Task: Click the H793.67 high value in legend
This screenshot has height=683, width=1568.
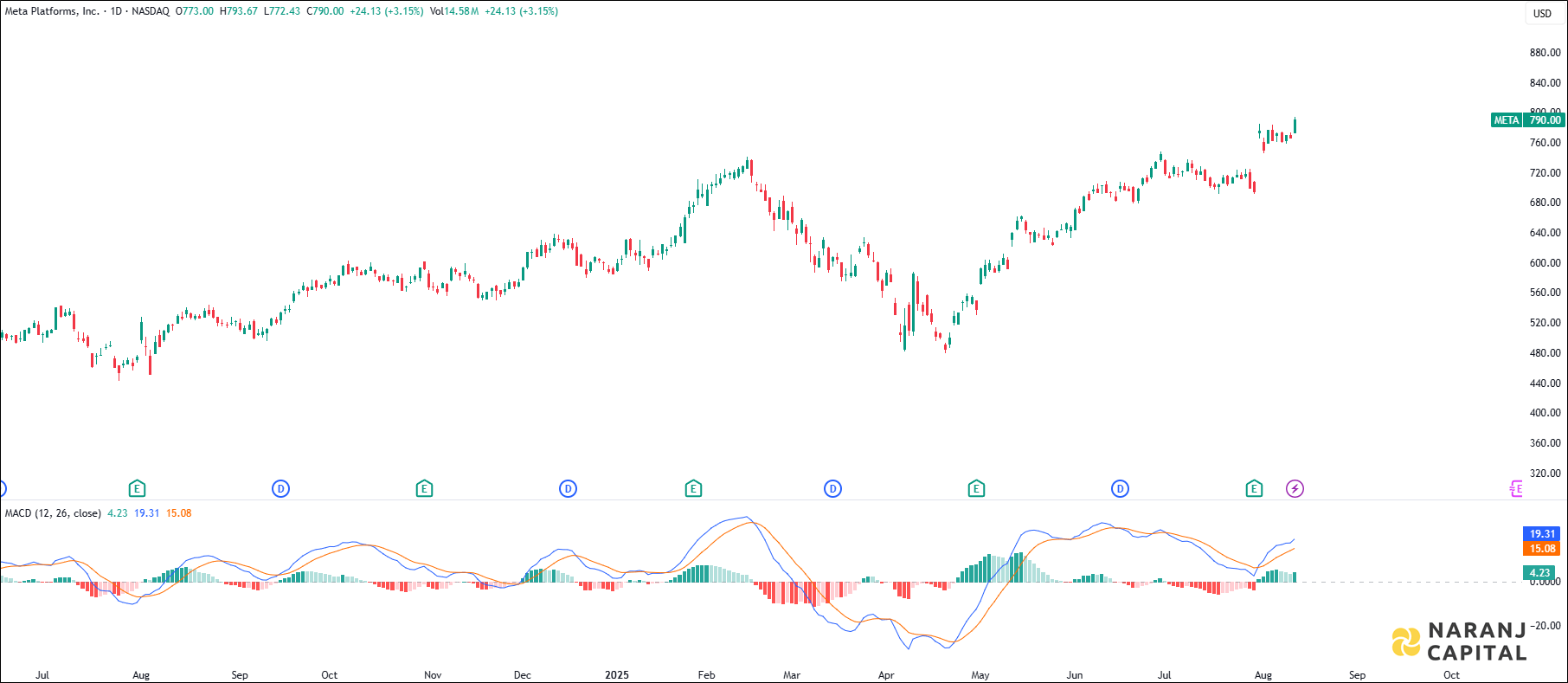Action: (x=239, y=11)
